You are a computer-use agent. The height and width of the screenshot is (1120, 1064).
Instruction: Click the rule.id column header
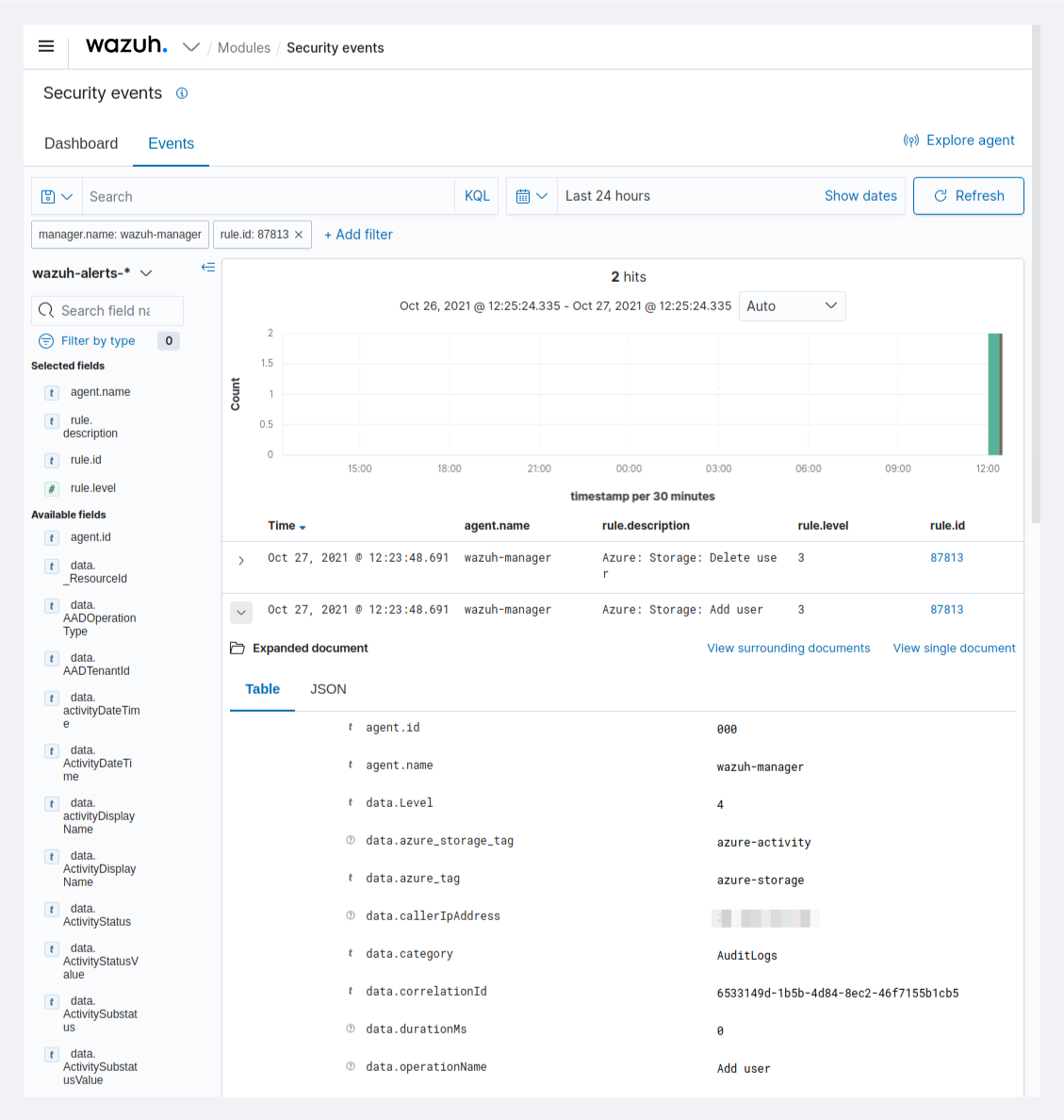(947, 526)
